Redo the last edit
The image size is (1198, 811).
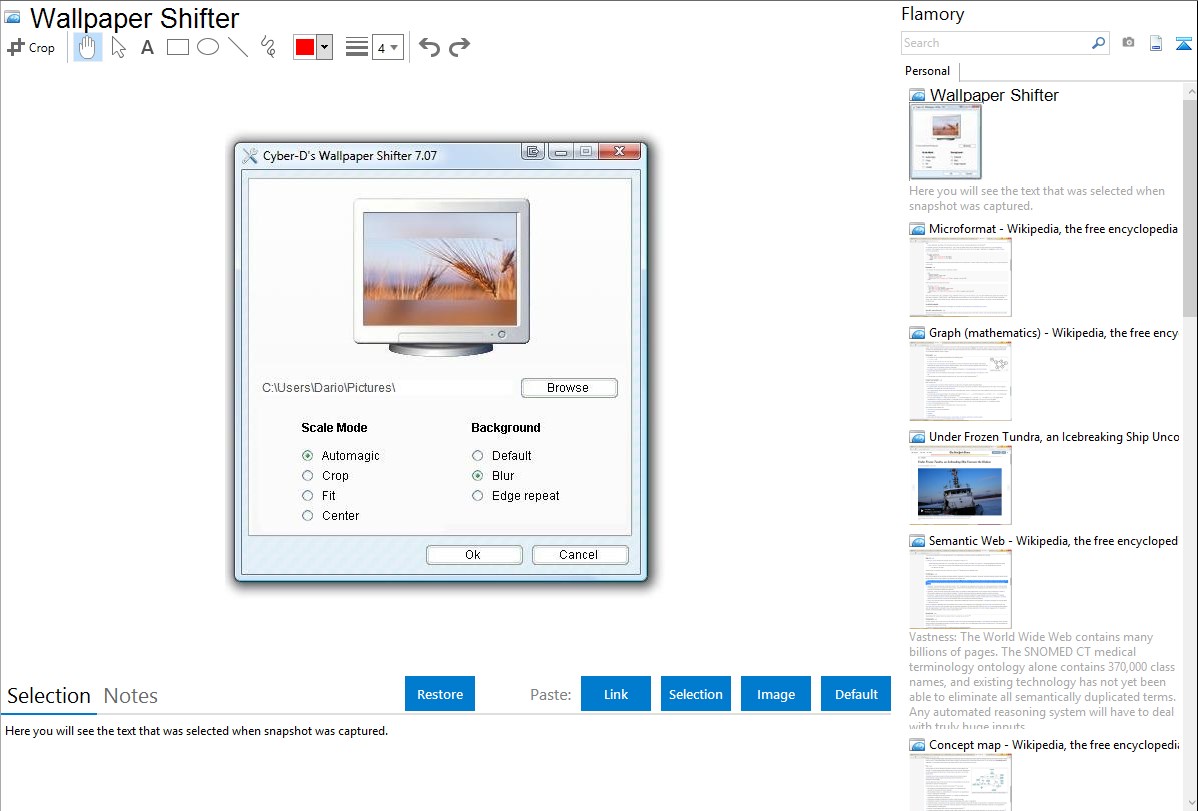(x=459, y=47)
